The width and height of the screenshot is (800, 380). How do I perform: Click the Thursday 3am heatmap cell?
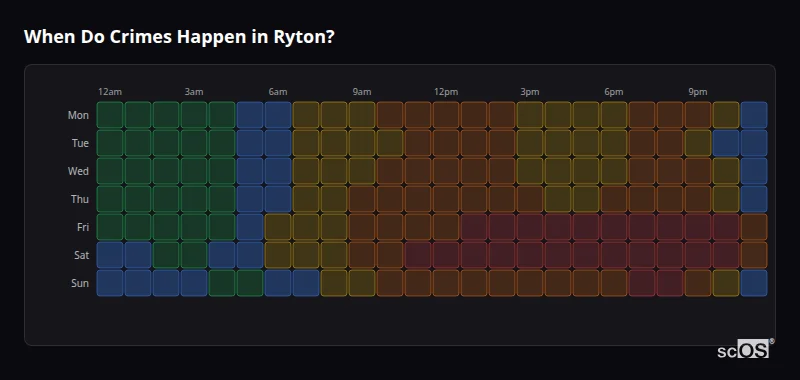pos(194,199)
